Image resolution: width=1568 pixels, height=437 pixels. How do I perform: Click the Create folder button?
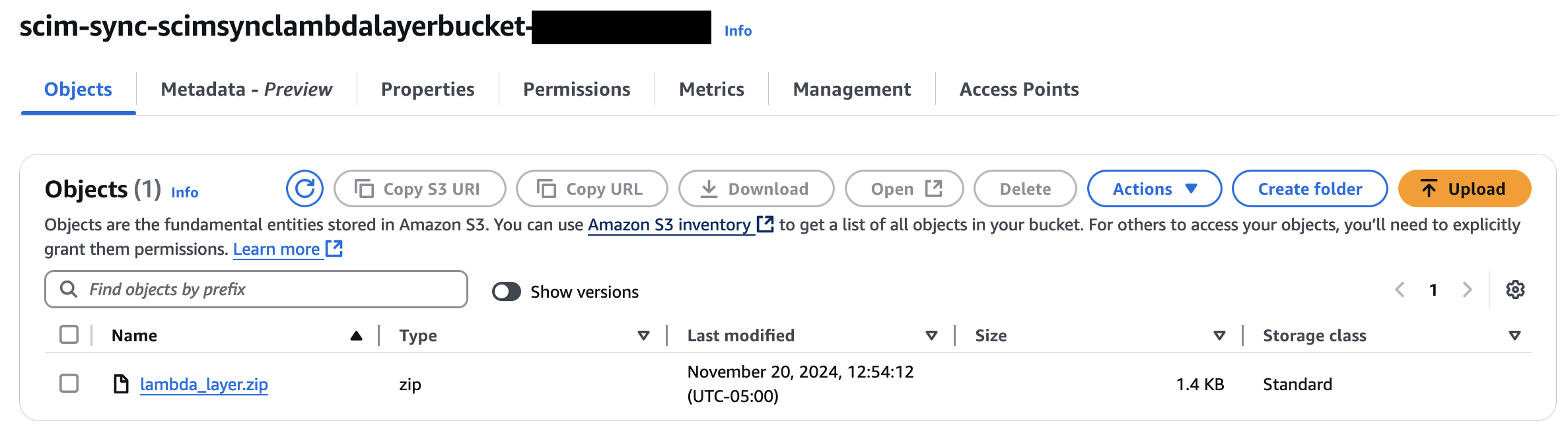1310,188
